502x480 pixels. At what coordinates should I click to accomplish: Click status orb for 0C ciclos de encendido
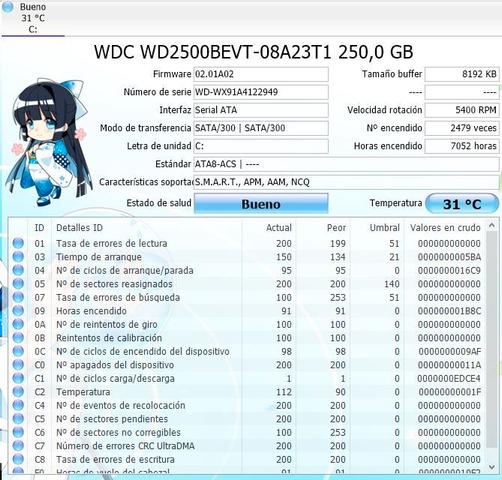click(18, 351)
